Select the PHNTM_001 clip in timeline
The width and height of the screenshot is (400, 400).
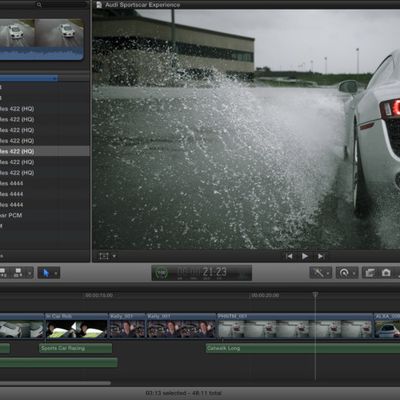tap(295, 326)
